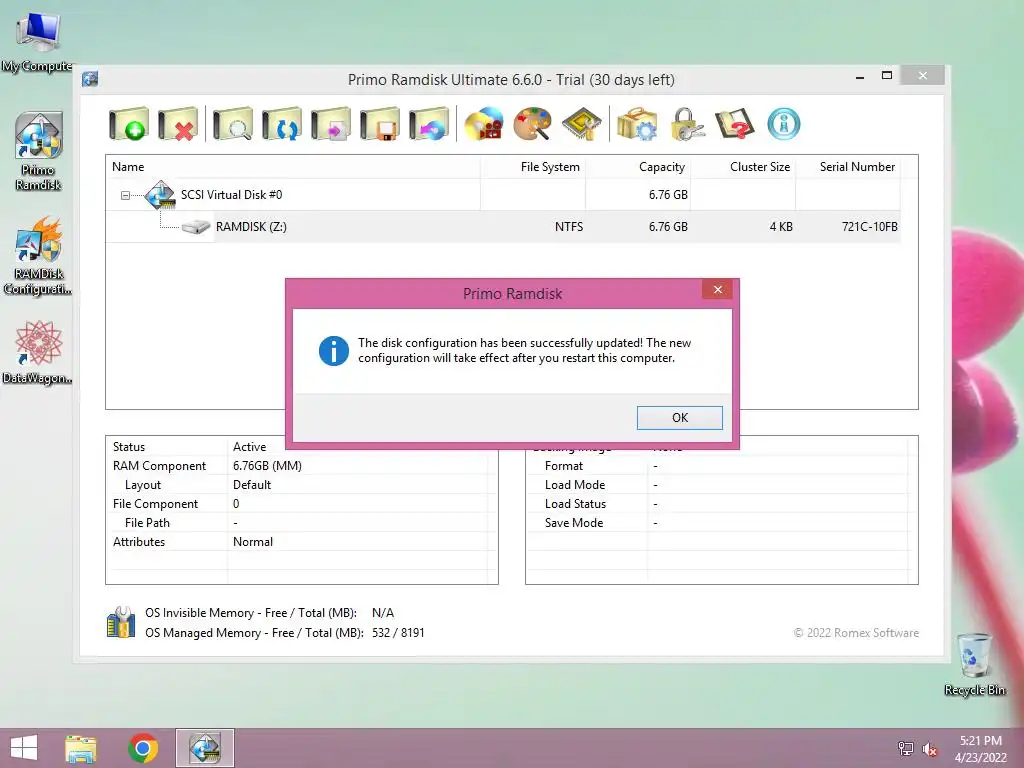This screenshot has height=768, width=1024.
Task: Click the network tray icon
Action: point(906,749)
